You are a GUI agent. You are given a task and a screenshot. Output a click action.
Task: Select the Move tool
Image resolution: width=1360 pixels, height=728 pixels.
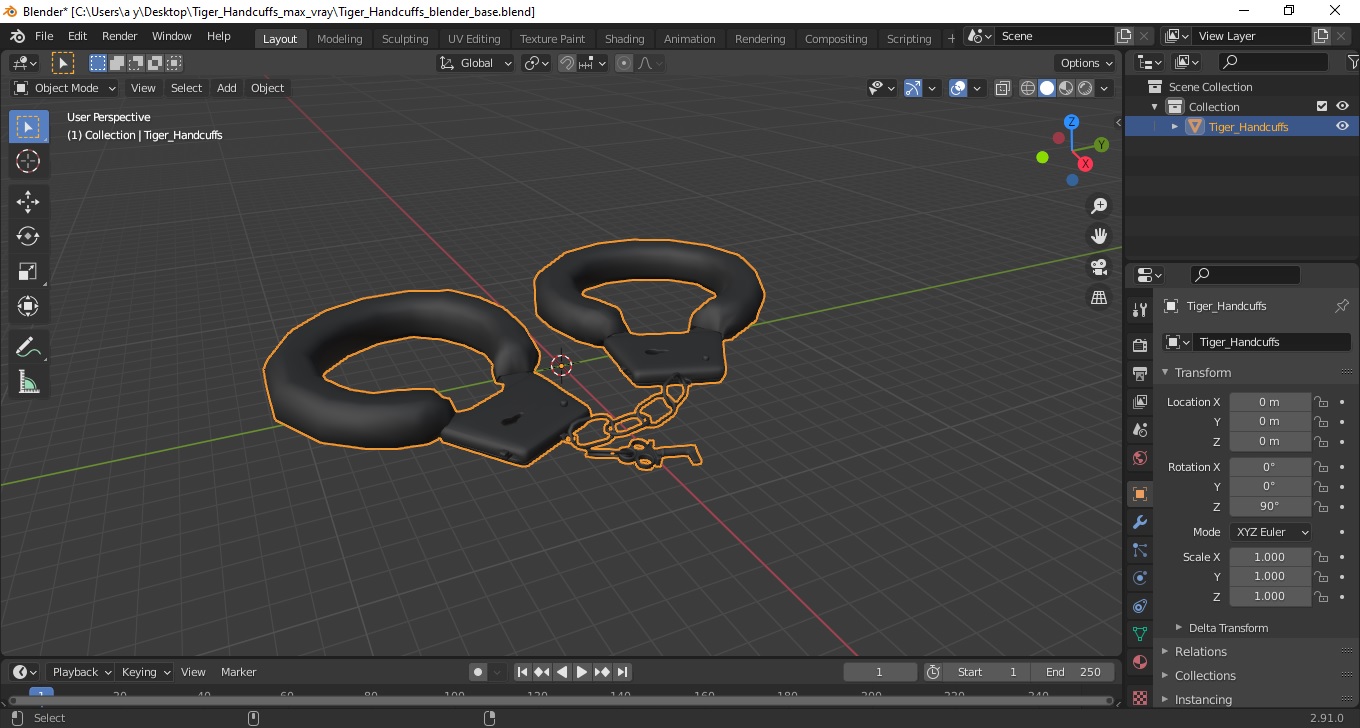28,201
